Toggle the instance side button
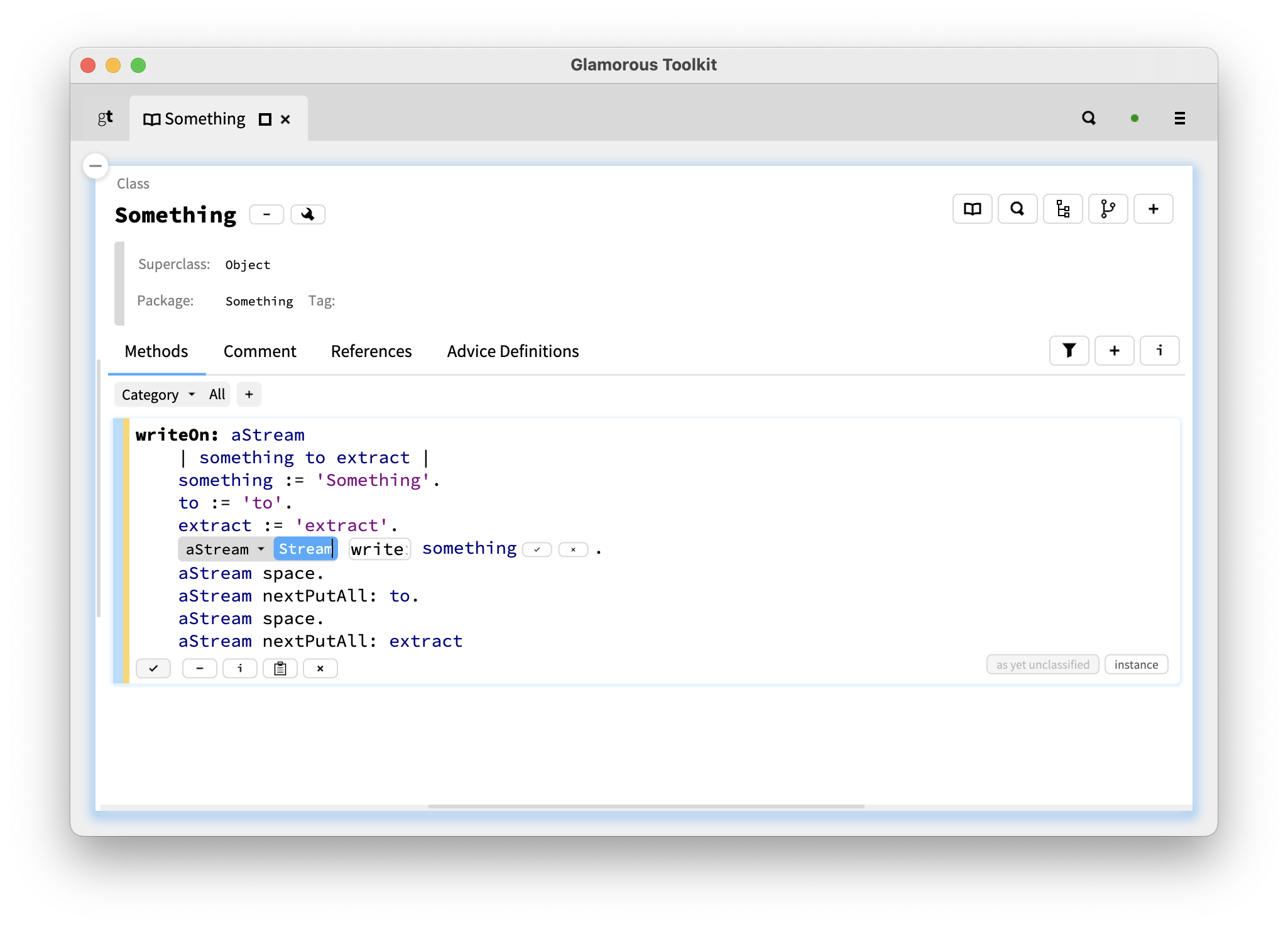This screenshot has width=1288, height=929. pyautogui.click(x=1136, y=664)
